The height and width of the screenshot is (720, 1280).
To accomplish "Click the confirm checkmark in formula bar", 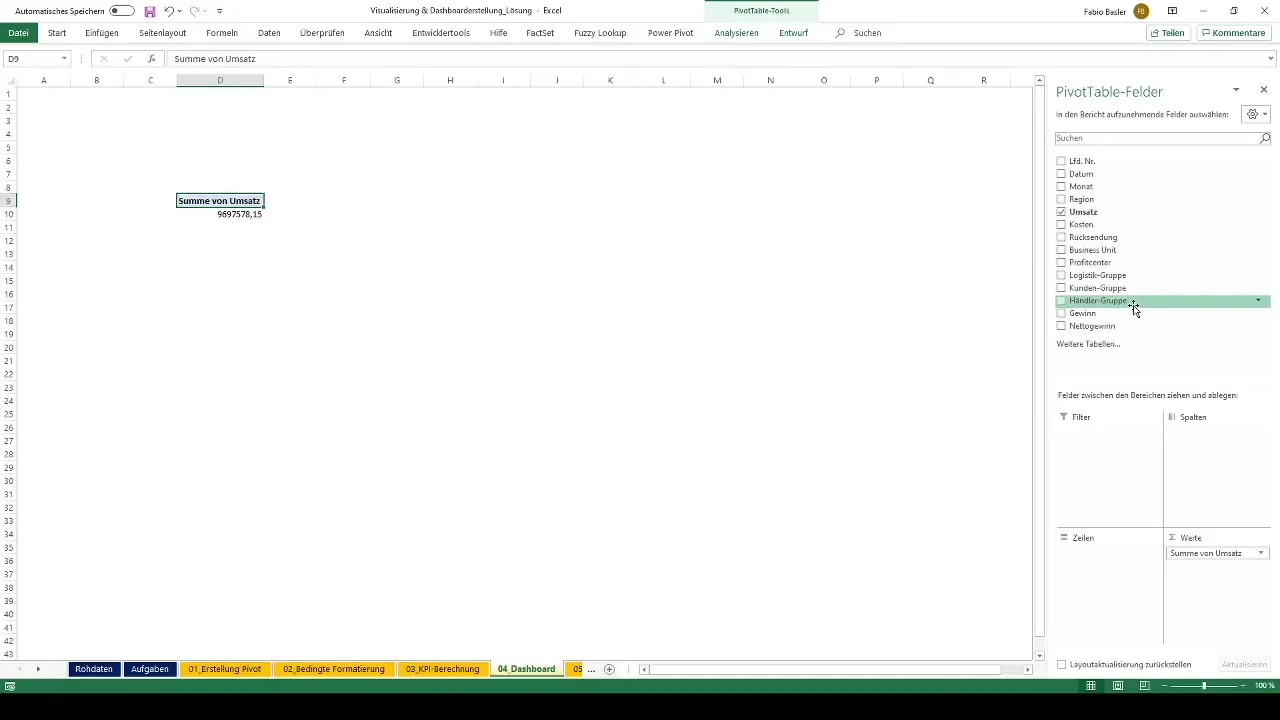I will (128, 59).
